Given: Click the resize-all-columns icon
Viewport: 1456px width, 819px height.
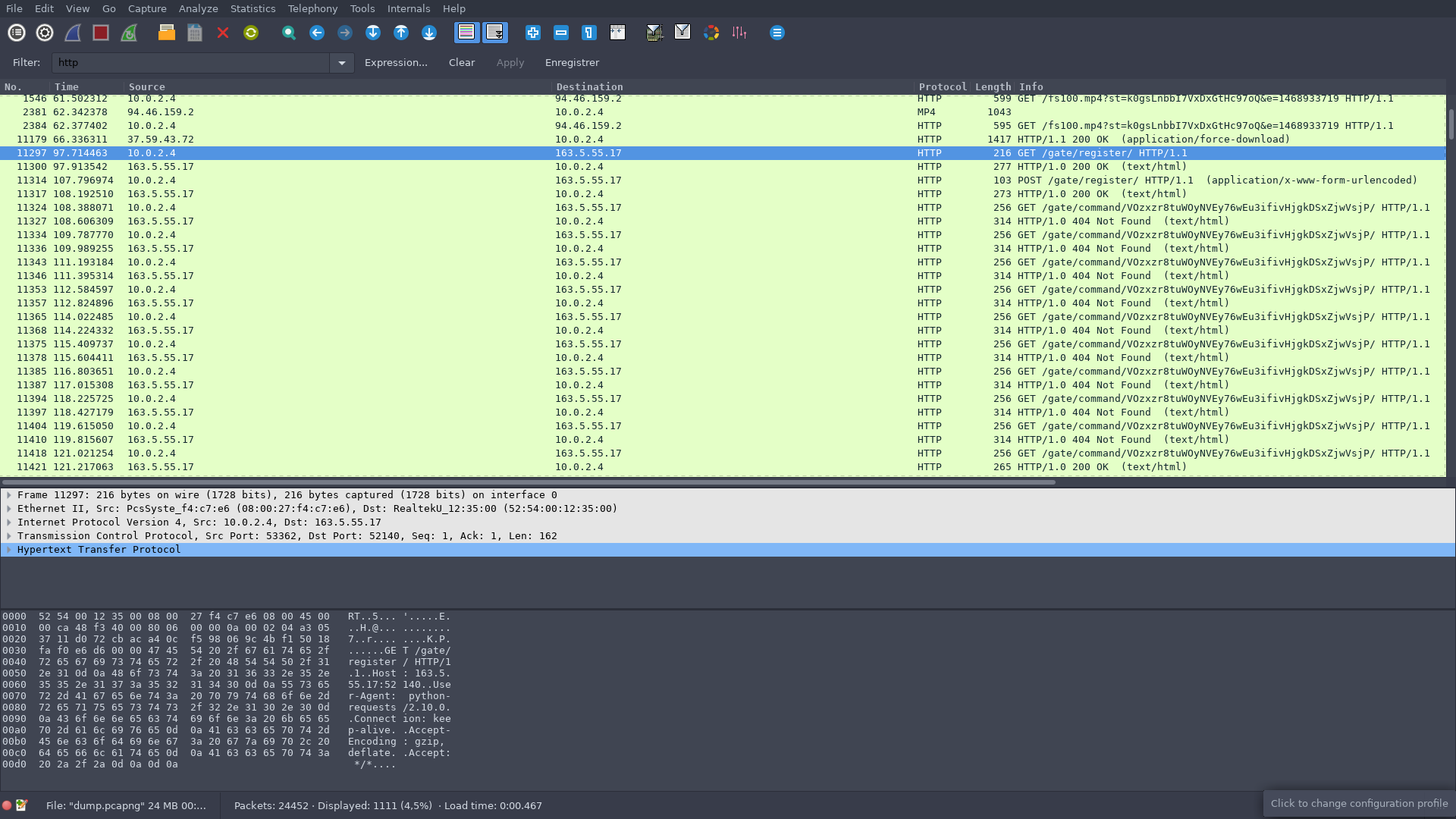Looking at the screenshot, I should pyautogui.click(x=617, y=33).
